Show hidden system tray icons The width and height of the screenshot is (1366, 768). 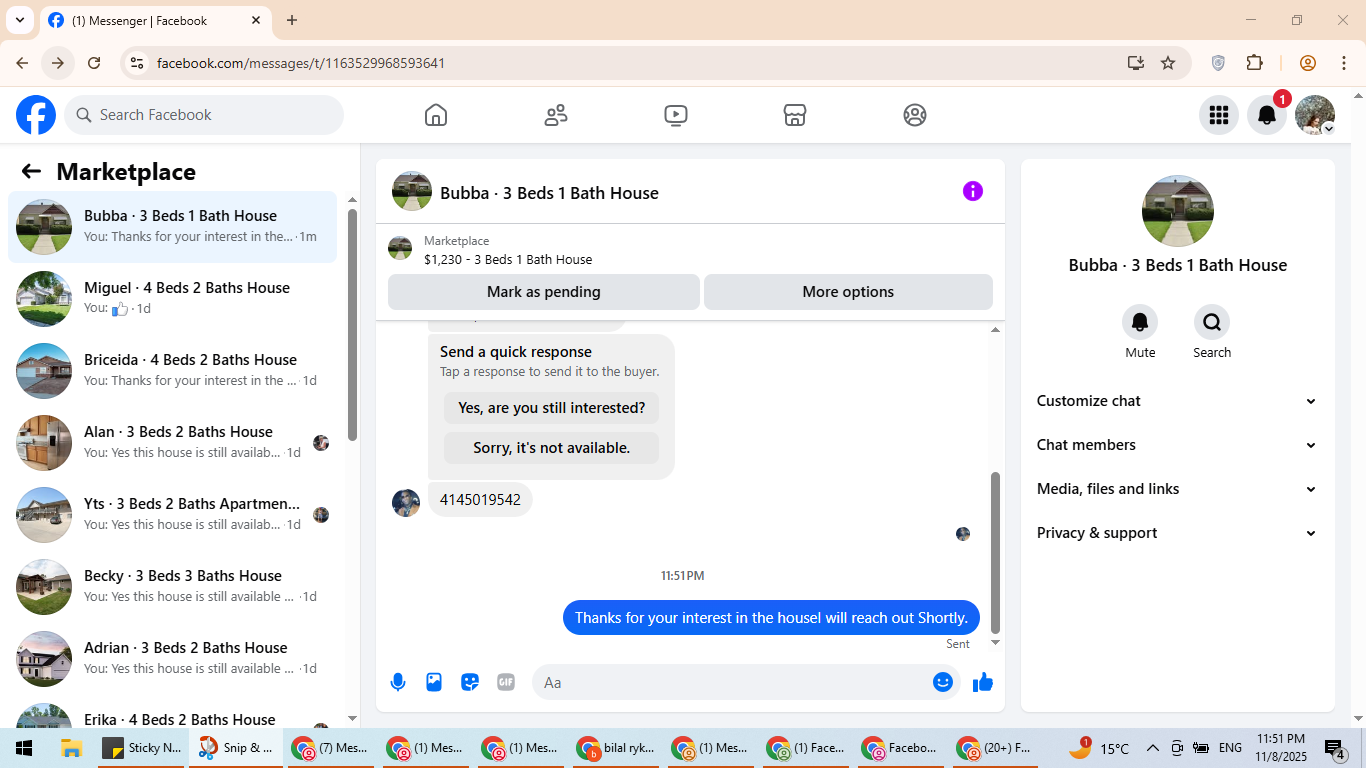(x=1152, y=748)
